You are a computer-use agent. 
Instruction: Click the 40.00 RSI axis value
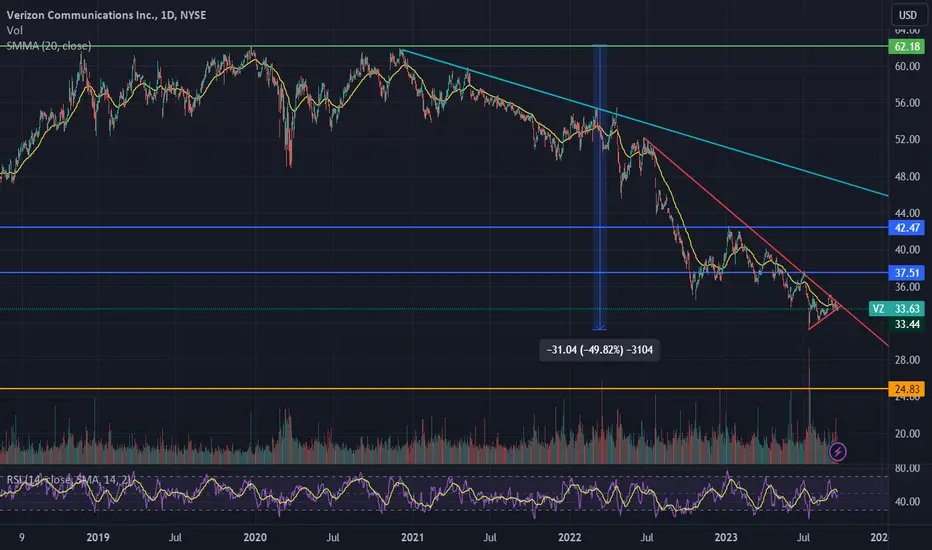tap(908, 502)
